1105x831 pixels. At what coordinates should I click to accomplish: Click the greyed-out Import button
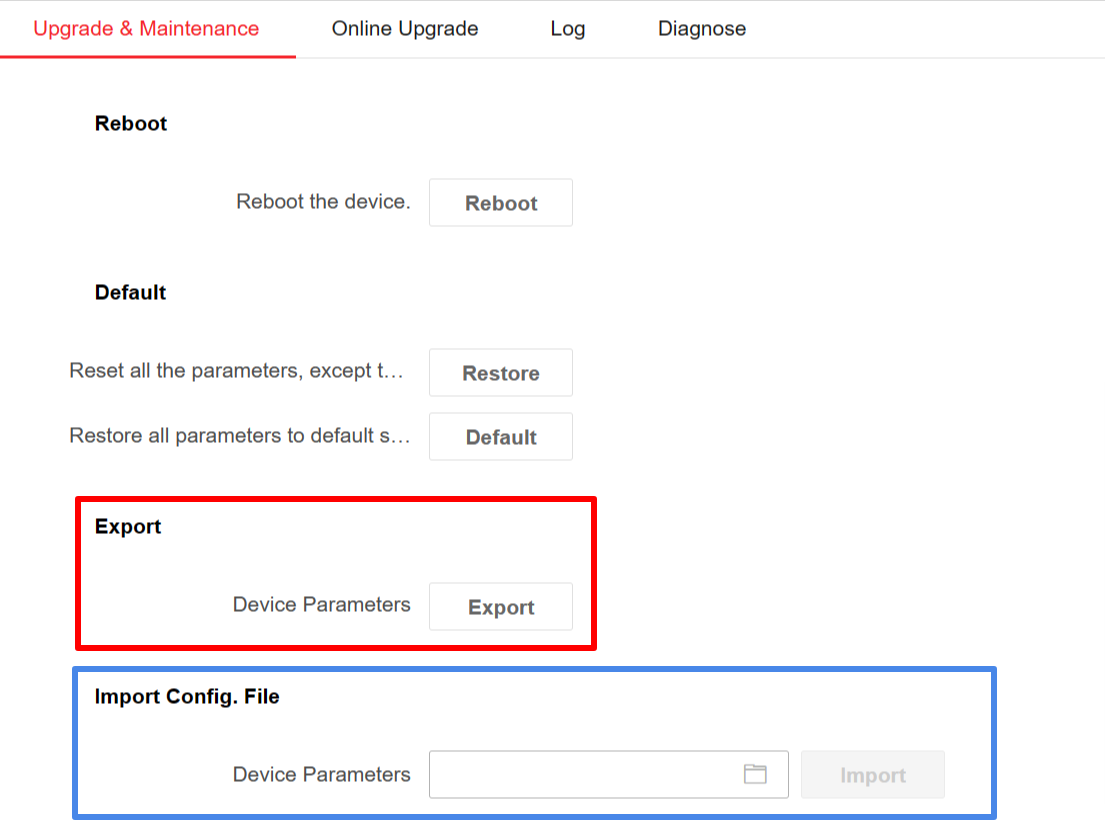tap(872, 775)
